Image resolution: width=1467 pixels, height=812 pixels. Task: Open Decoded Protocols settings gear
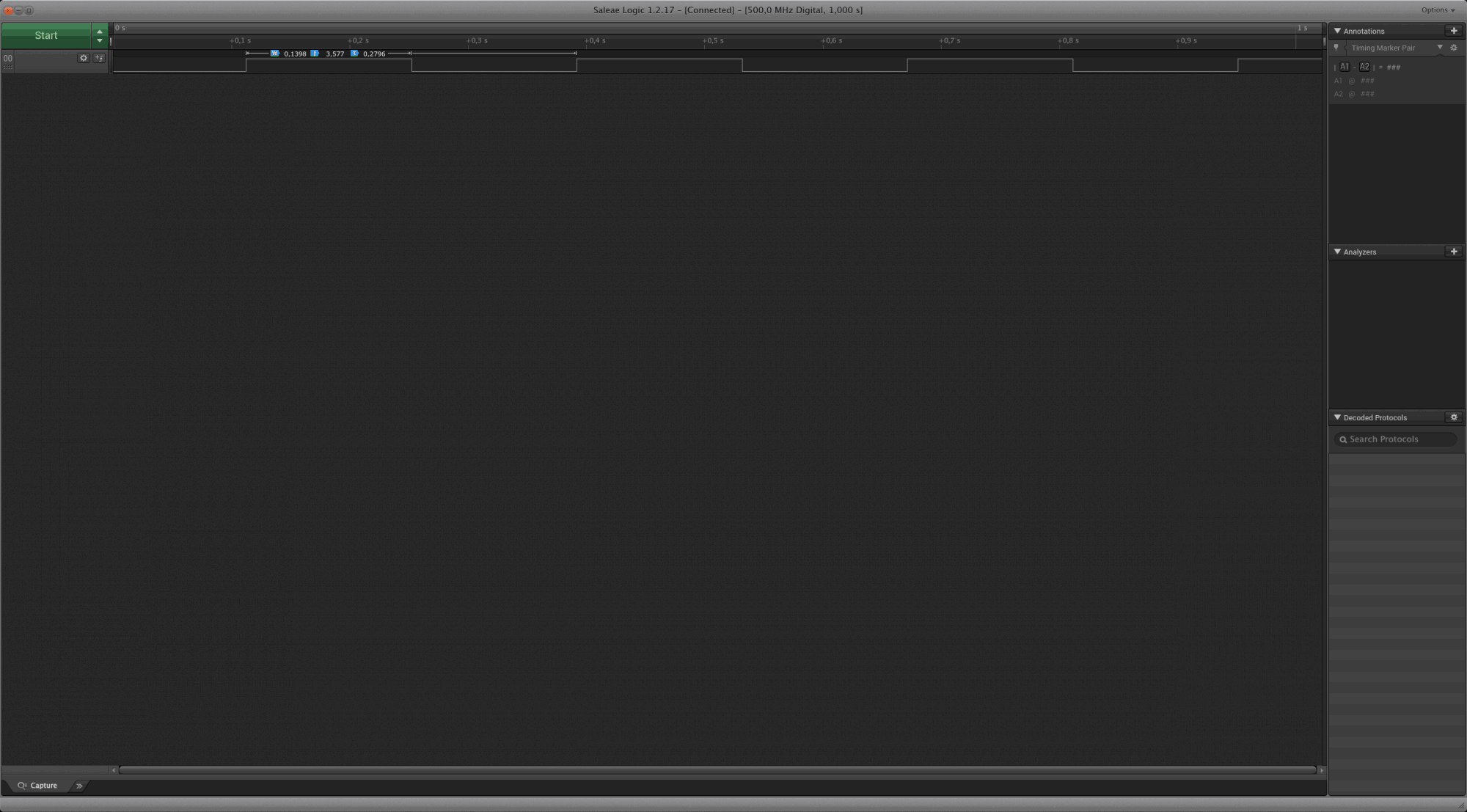click(1454, 417)
